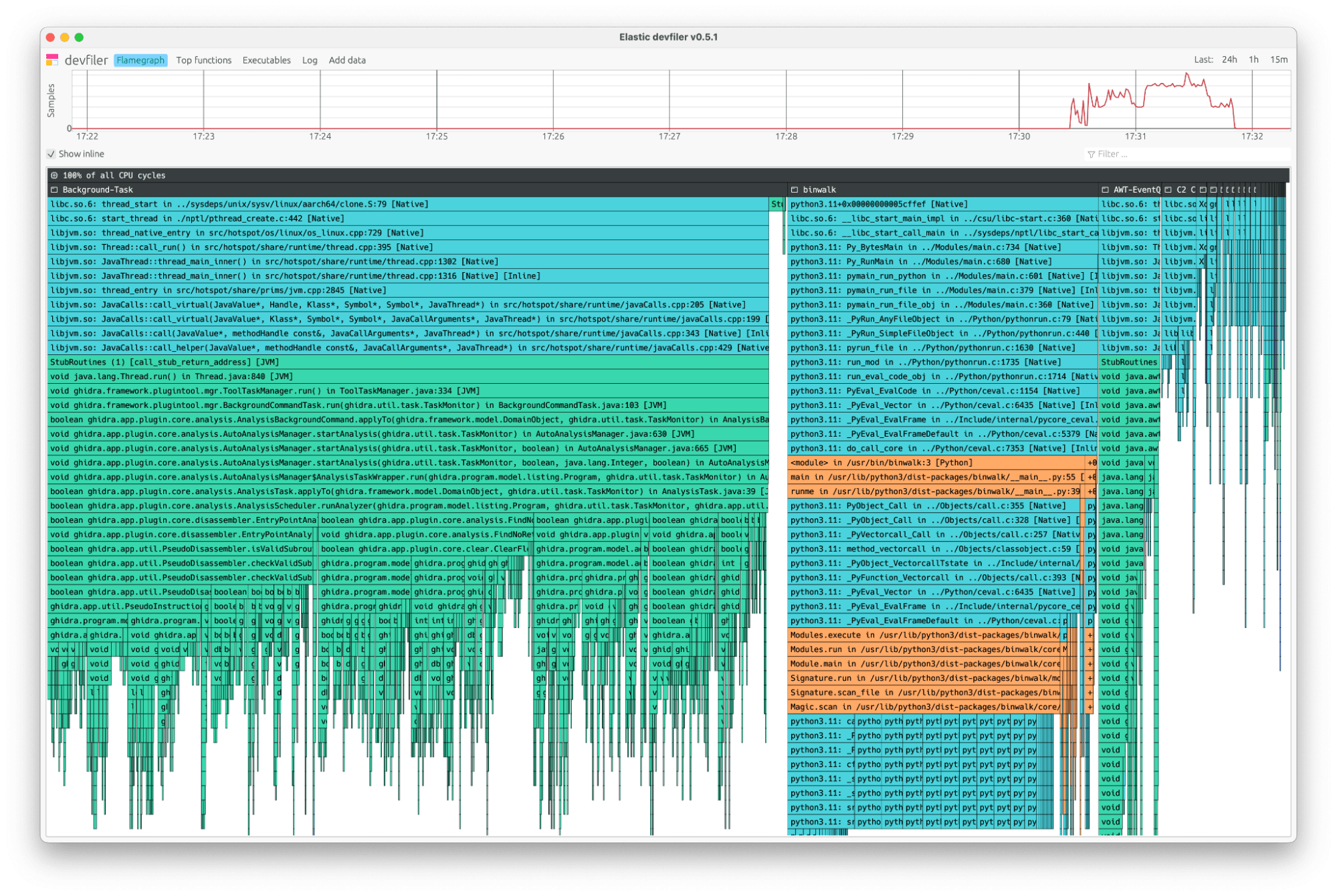Image resolution: width=1337 pixels, height=896 pixels.
Task: Switch to the Top functions view
Action: pos(203,60)
